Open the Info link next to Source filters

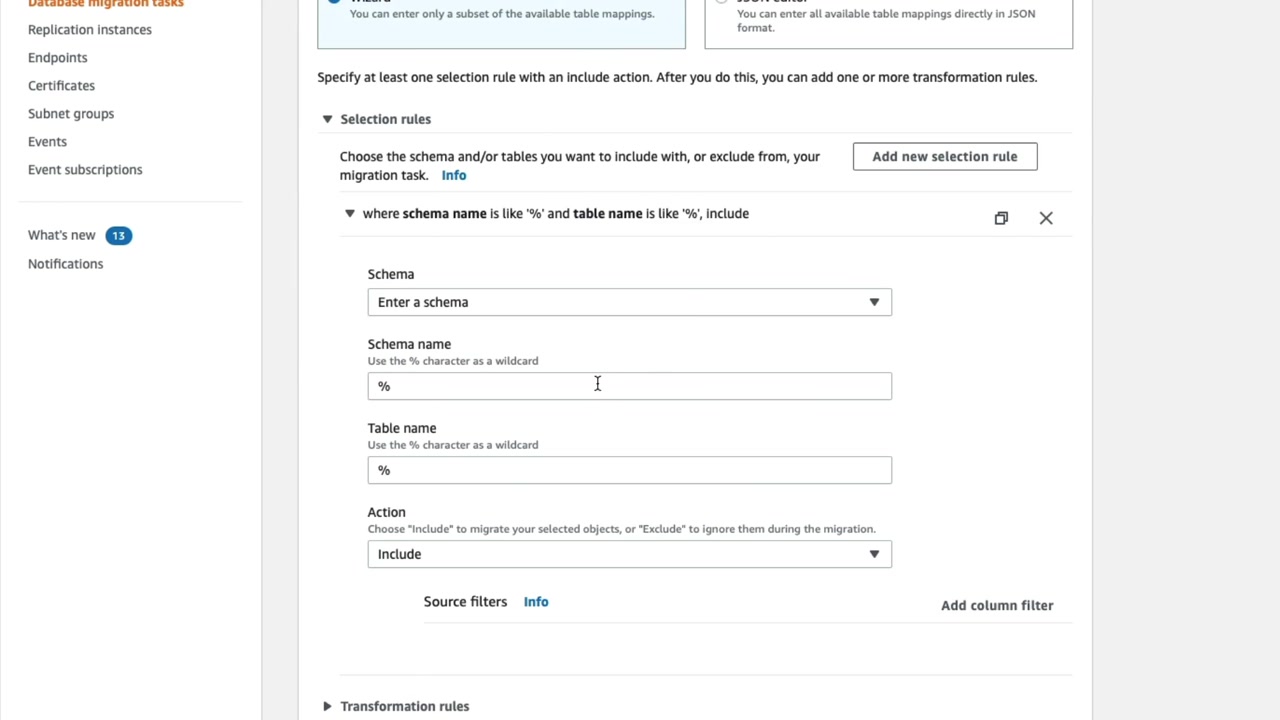pyautogui.click(x=536, y=602)
